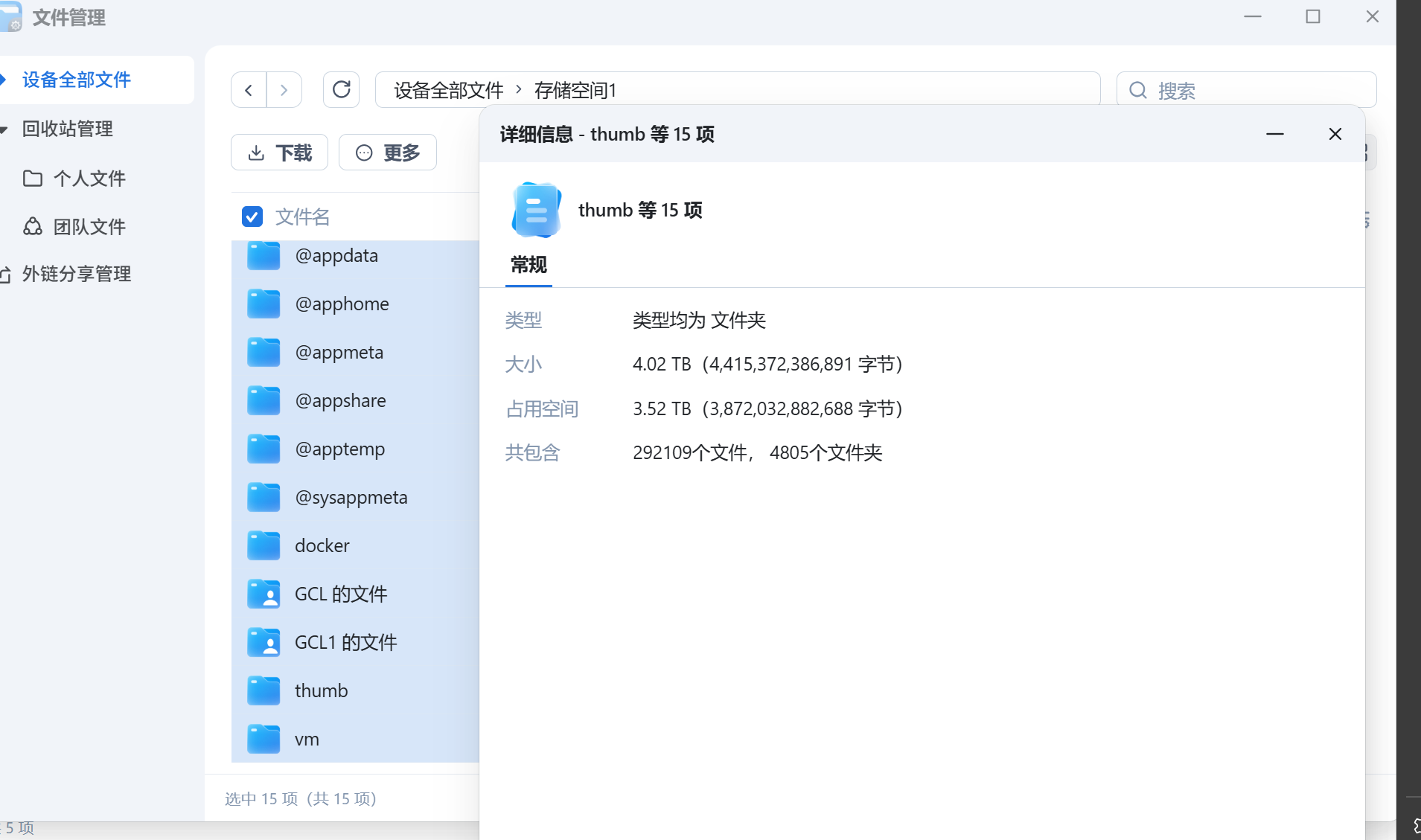Click 存储空间1 in the breadcrumb
Screen dimensions: 1421x840
(575, 89)
